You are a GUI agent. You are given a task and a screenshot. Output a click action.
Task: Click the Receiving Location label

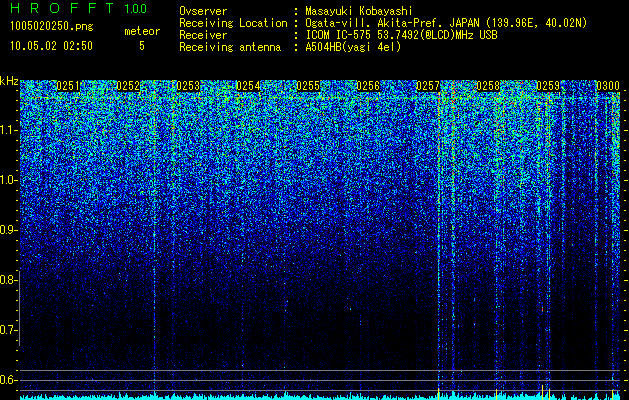[233, 23]
